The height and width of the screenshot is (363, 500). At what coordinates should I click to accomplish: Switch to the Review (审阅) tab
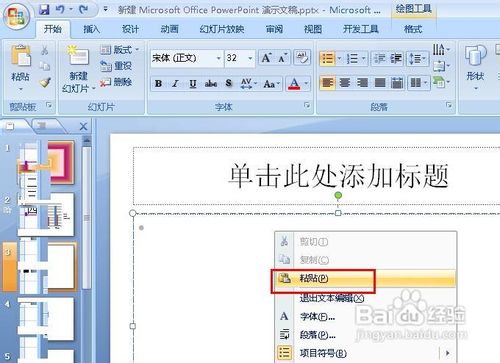pos(274,29)
